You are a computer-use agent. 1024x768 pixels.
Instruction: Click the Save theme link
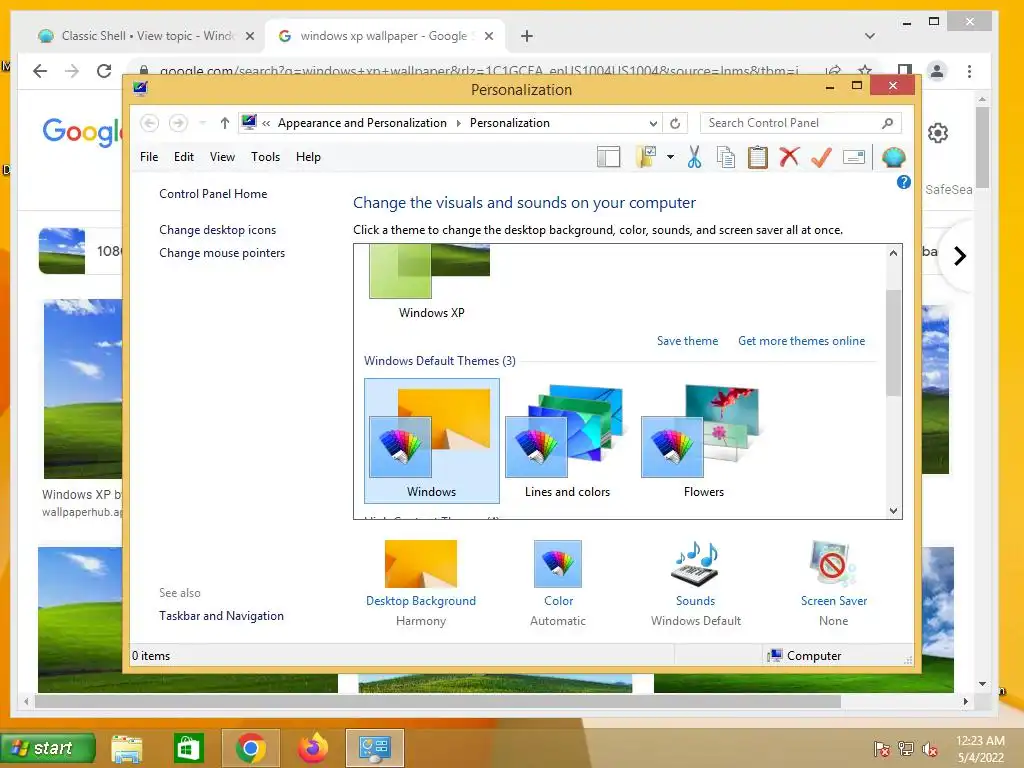pos(687,341)
